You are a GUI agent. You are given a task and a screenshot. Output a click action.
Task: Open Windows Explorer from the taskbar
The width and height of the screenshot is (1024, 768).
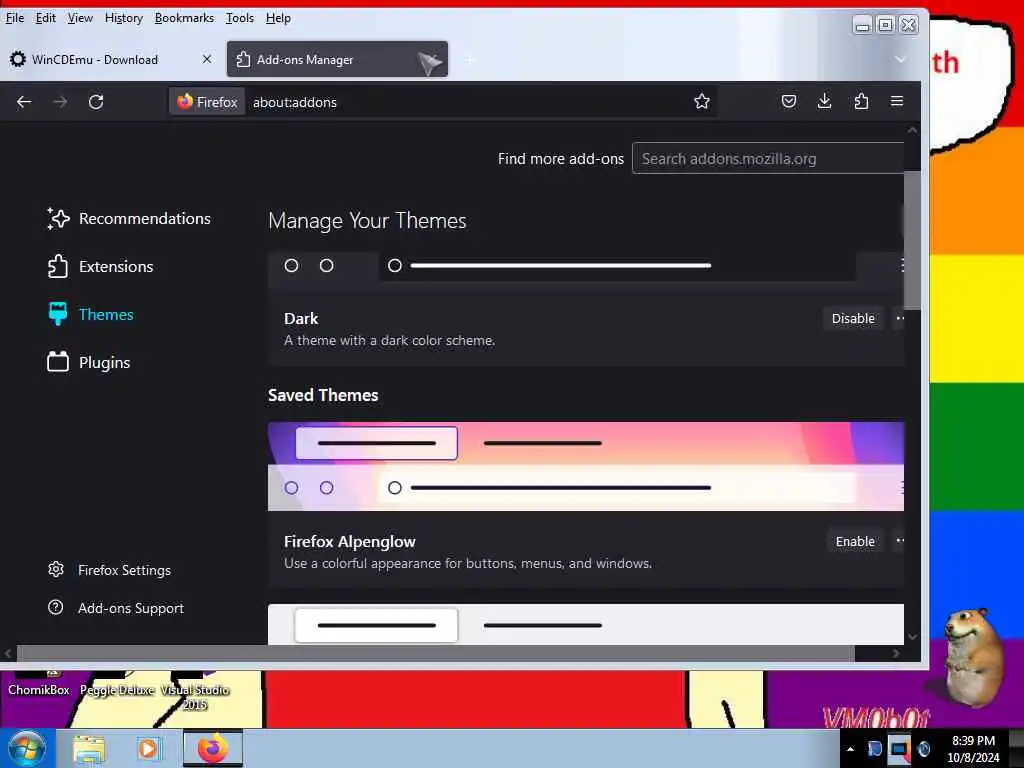(x=89, y=748)
